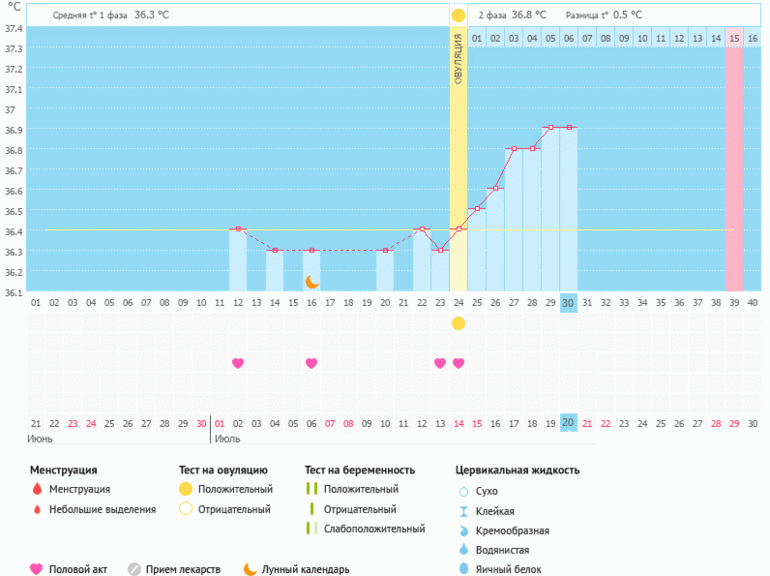Click the pink column for phase day 15

point(734,160)
